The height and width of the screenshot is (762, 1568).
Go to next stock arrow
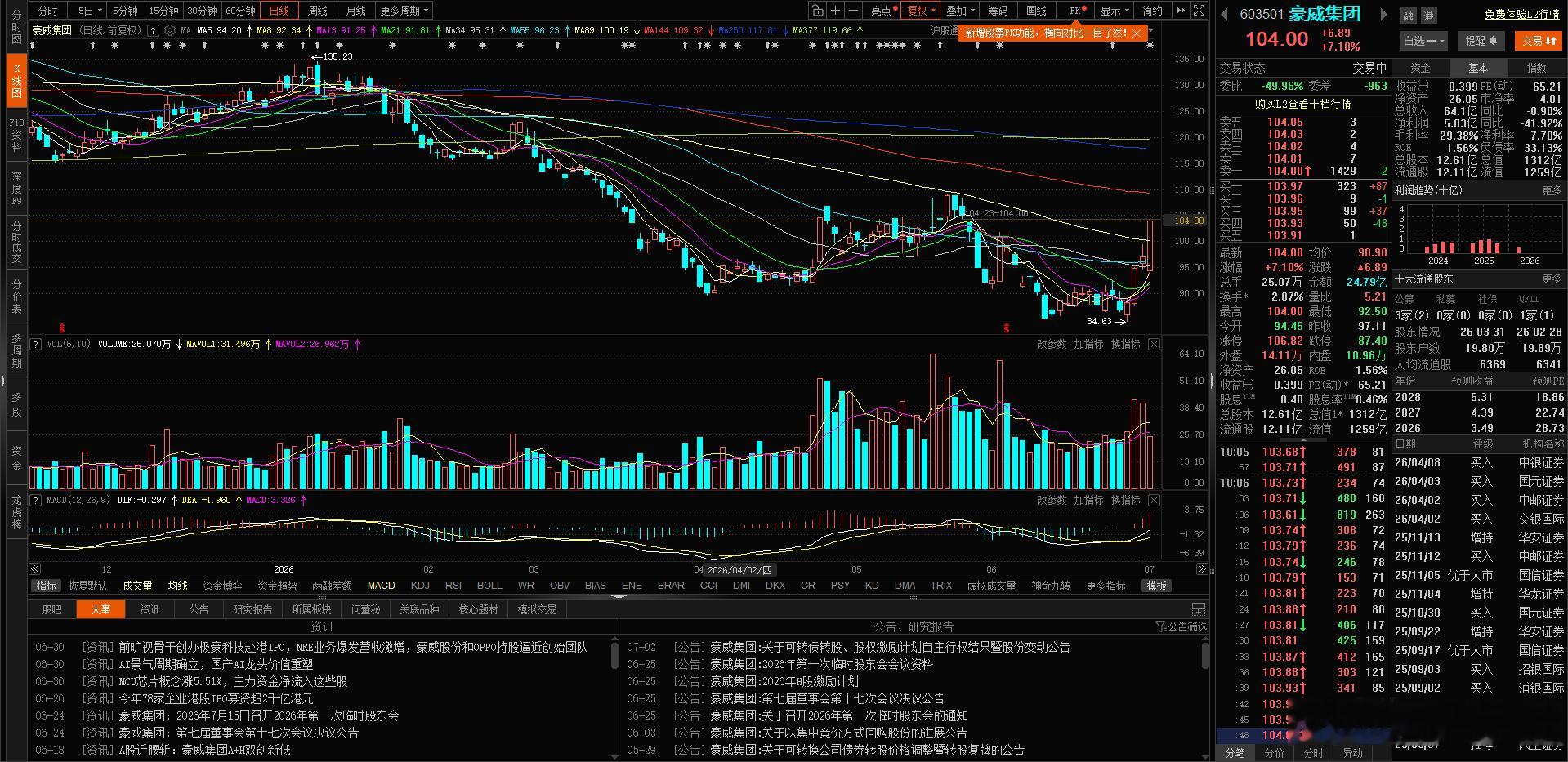point(1383,14)
